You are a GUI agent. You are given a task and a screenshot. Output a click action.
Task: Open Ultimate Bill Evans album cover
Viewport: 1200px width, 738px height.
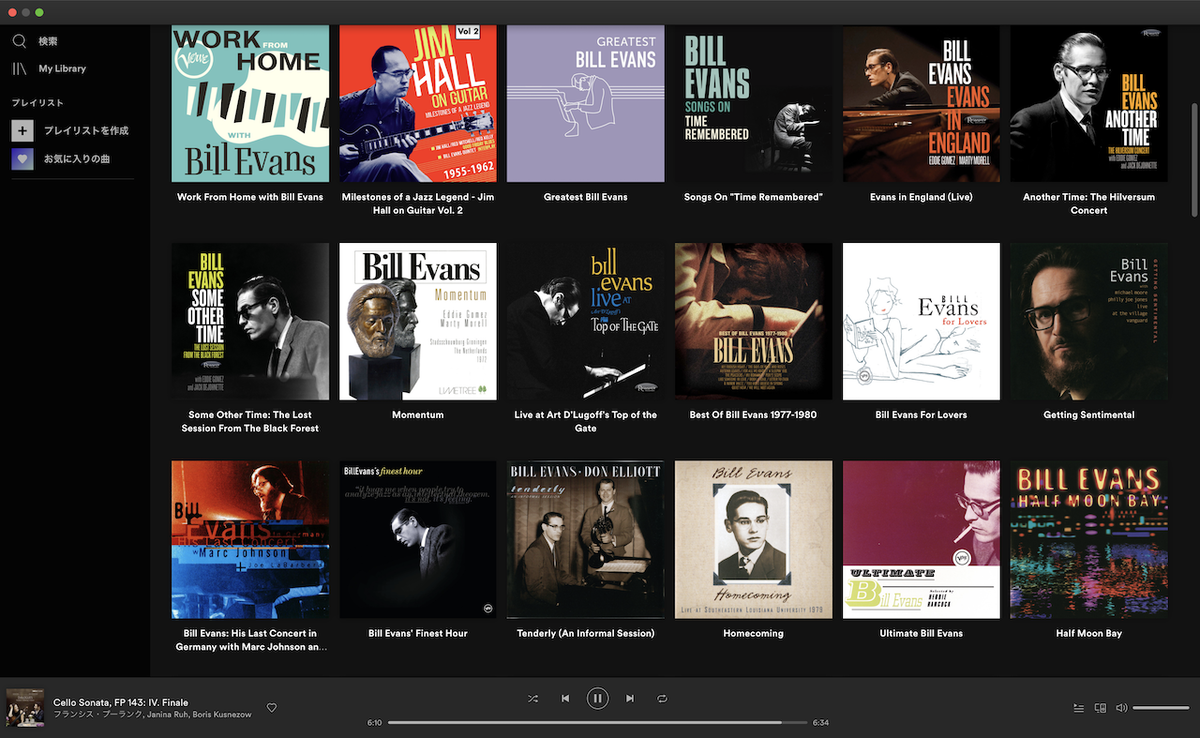tap(921, 539)
